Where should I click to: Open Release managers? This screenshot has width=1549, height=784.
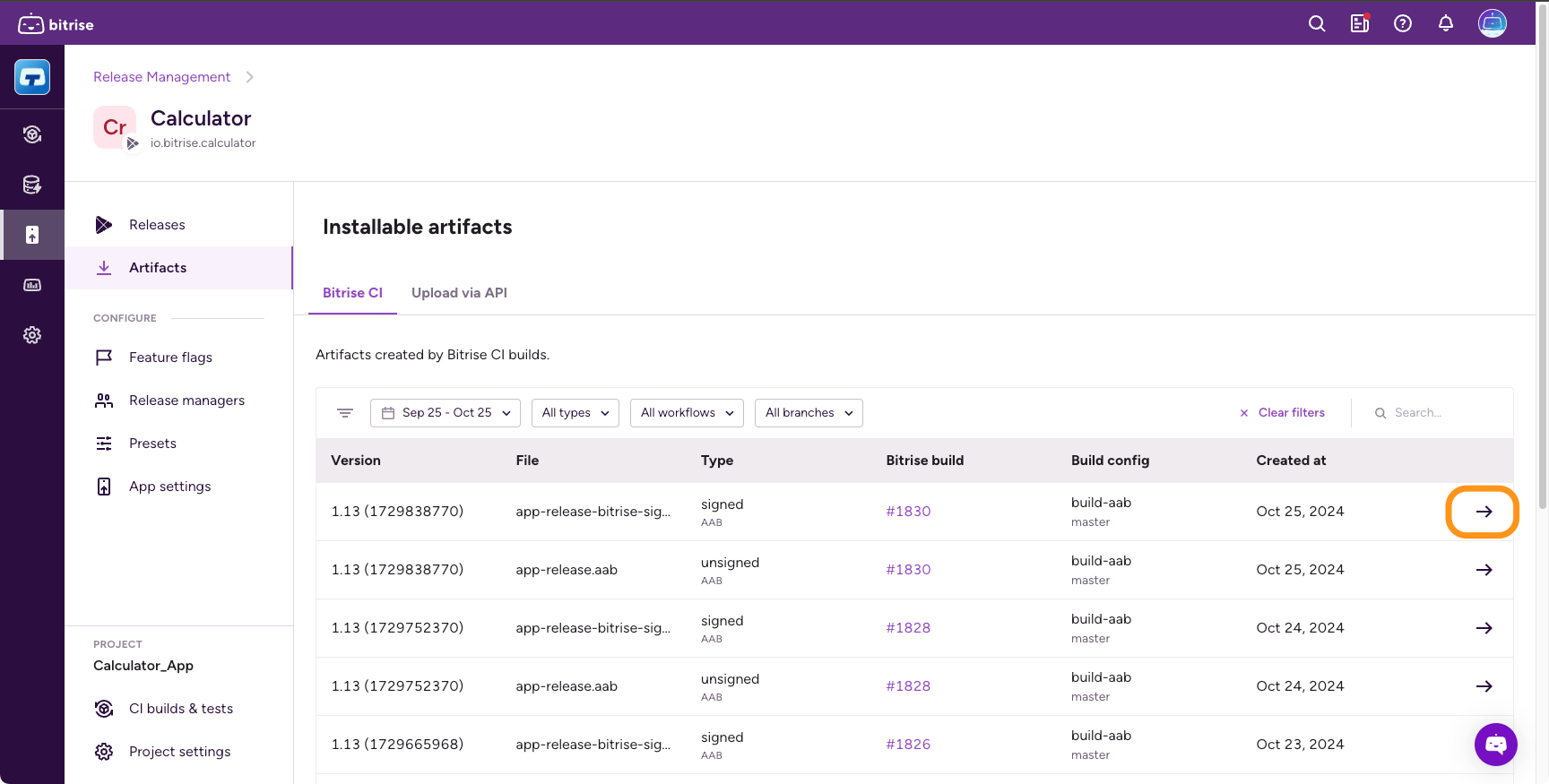click(x=179, y=401)
